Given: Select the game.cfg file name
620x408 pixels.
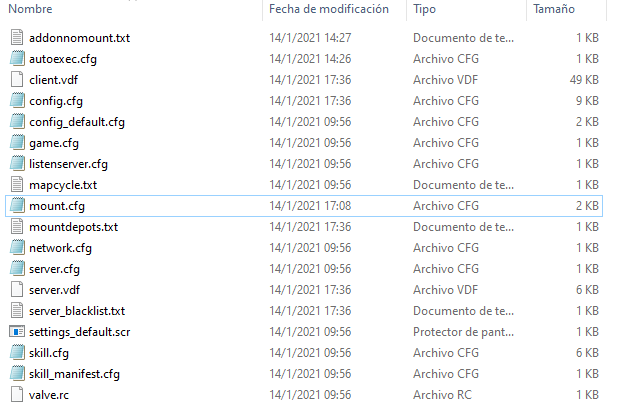Looking at the screenshot, I should coord(54,143).
